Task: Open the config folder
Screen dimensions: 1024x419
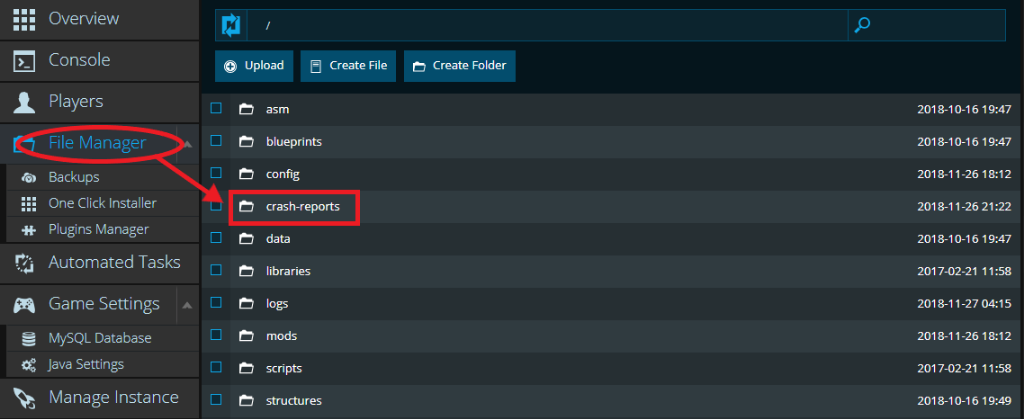Action: coord(283,174)
